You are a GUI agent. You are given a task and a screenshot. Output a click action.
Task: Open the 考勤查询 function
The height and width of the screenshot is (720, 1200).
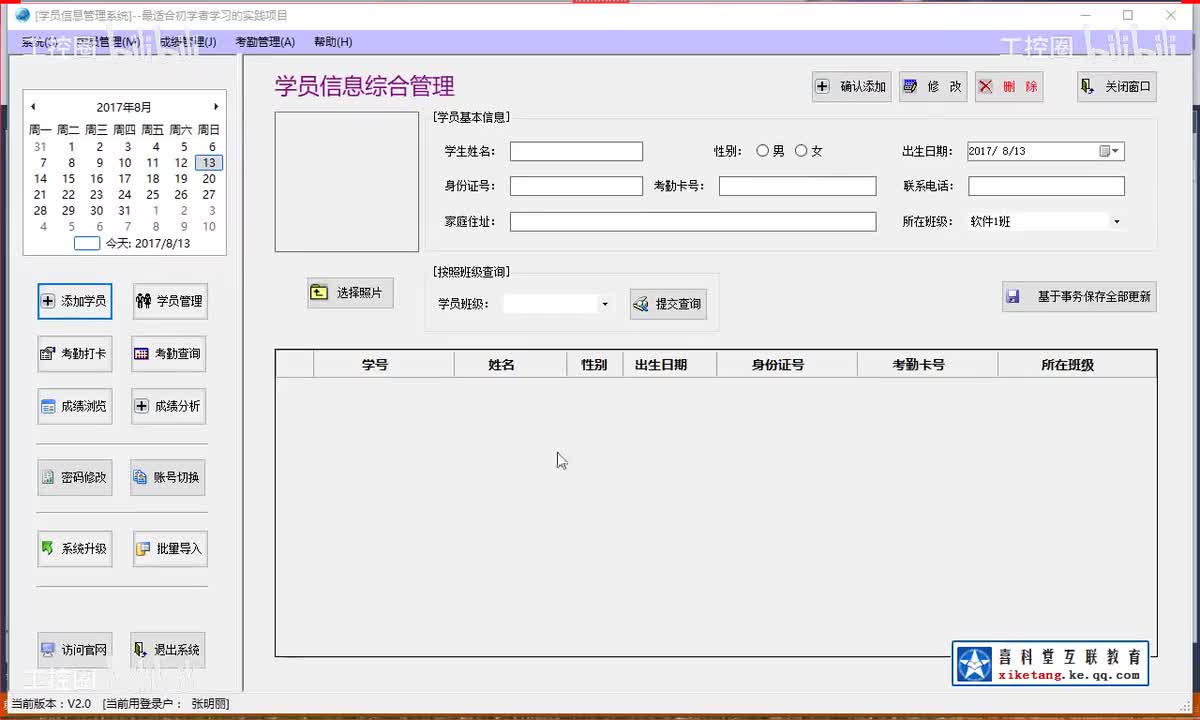(x=168, y=354)
